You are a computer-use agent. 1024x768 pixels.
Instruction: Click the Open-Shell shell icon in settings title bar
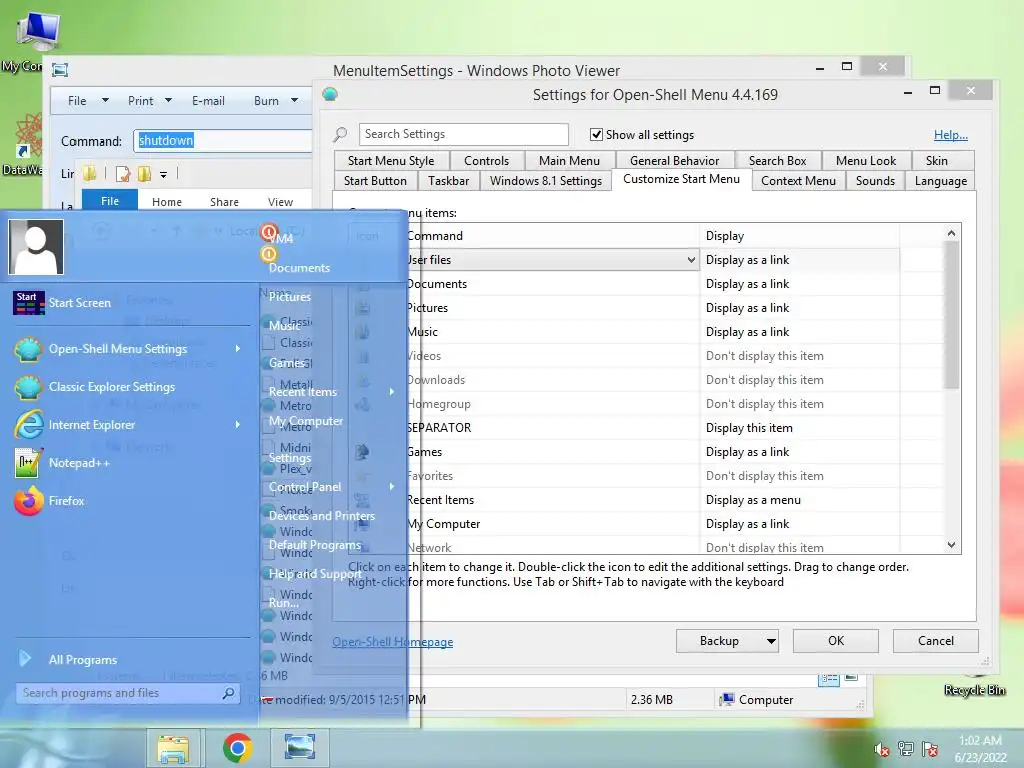(x=330, y=95)
